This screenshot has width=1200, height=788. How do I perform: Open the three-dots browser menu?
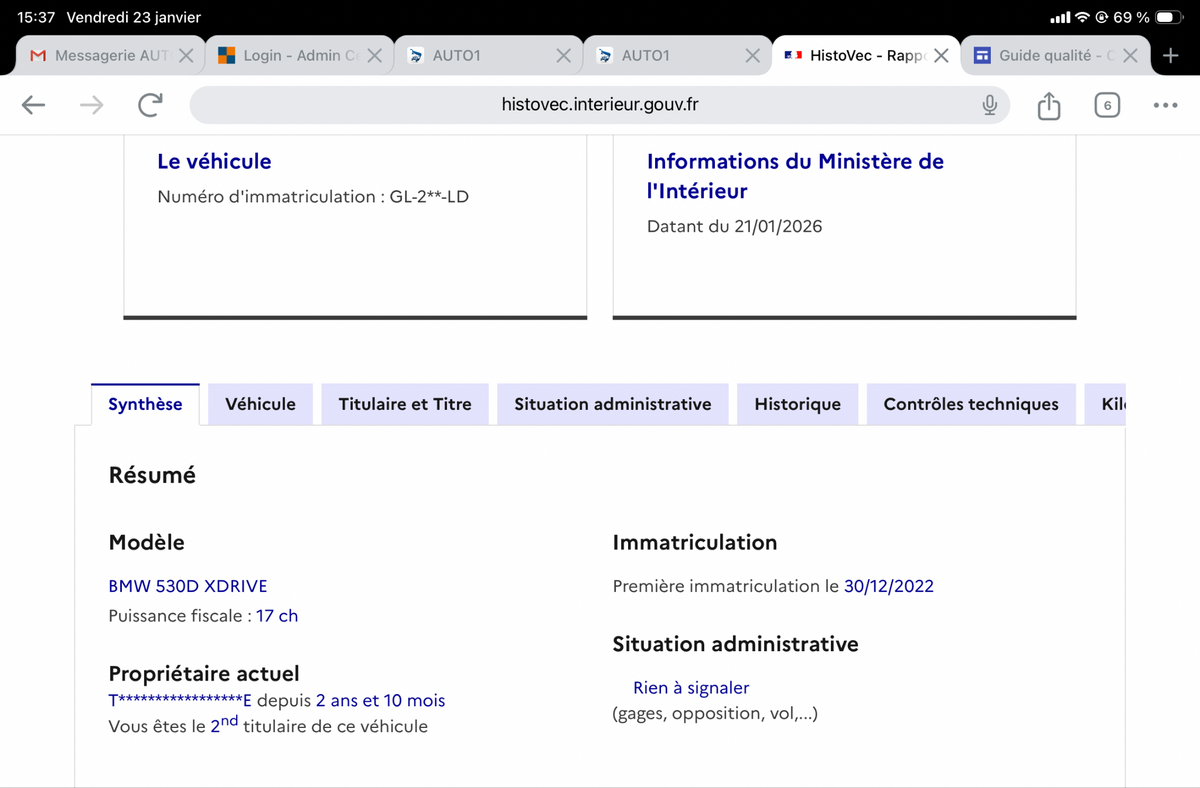pyautogui.click(x=1165, y=105)
